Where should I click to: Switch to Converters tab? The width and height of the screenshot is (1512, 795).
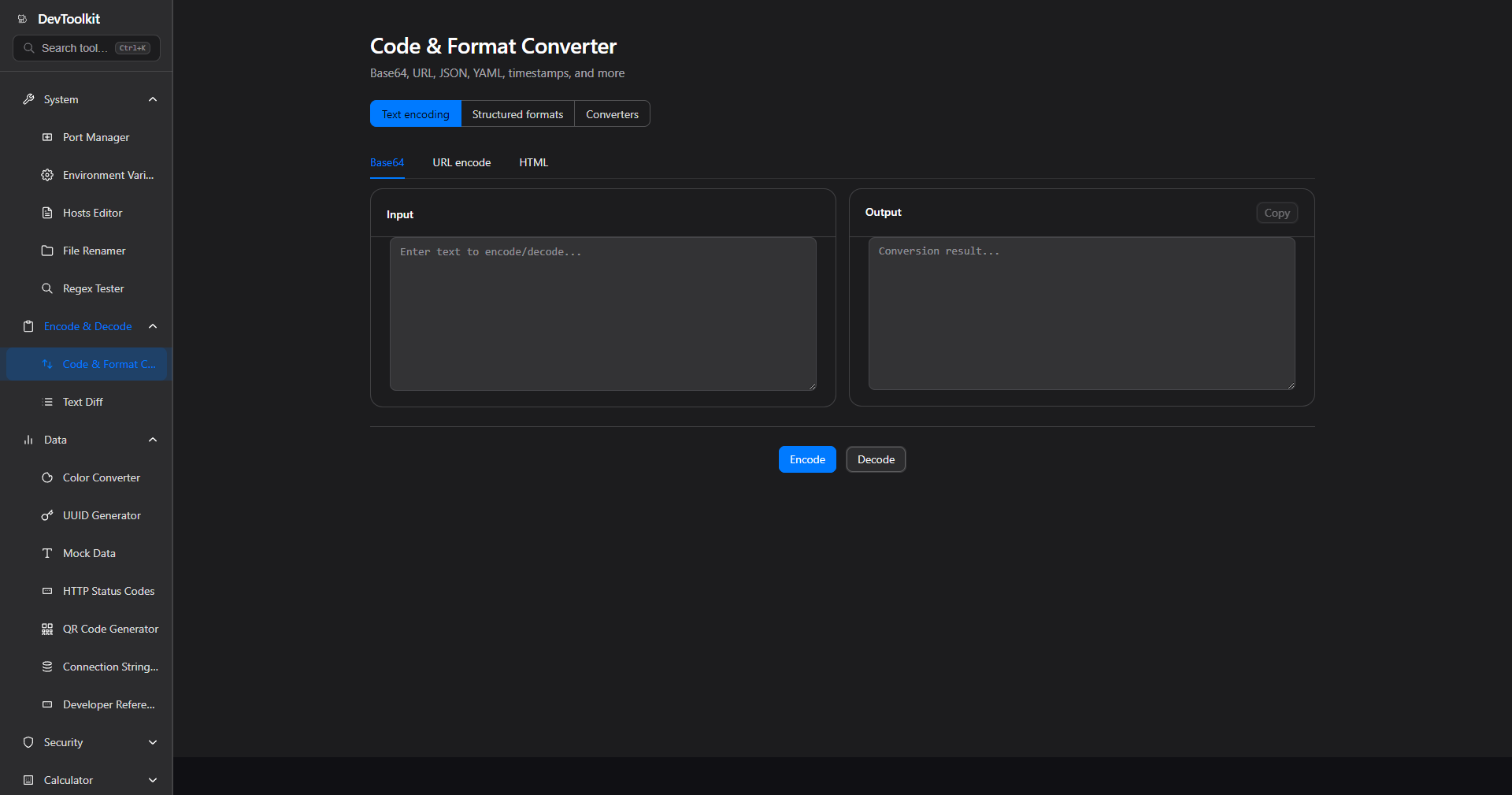(x=613, y=114)
